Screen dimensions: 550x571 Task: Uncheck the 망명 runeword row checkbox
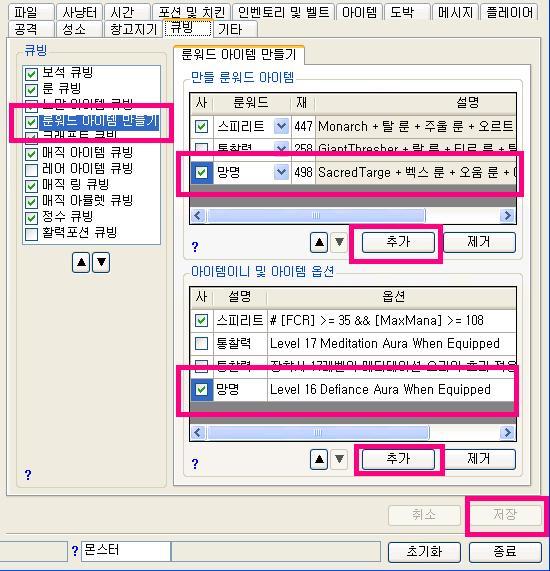(x=201, y=172)
